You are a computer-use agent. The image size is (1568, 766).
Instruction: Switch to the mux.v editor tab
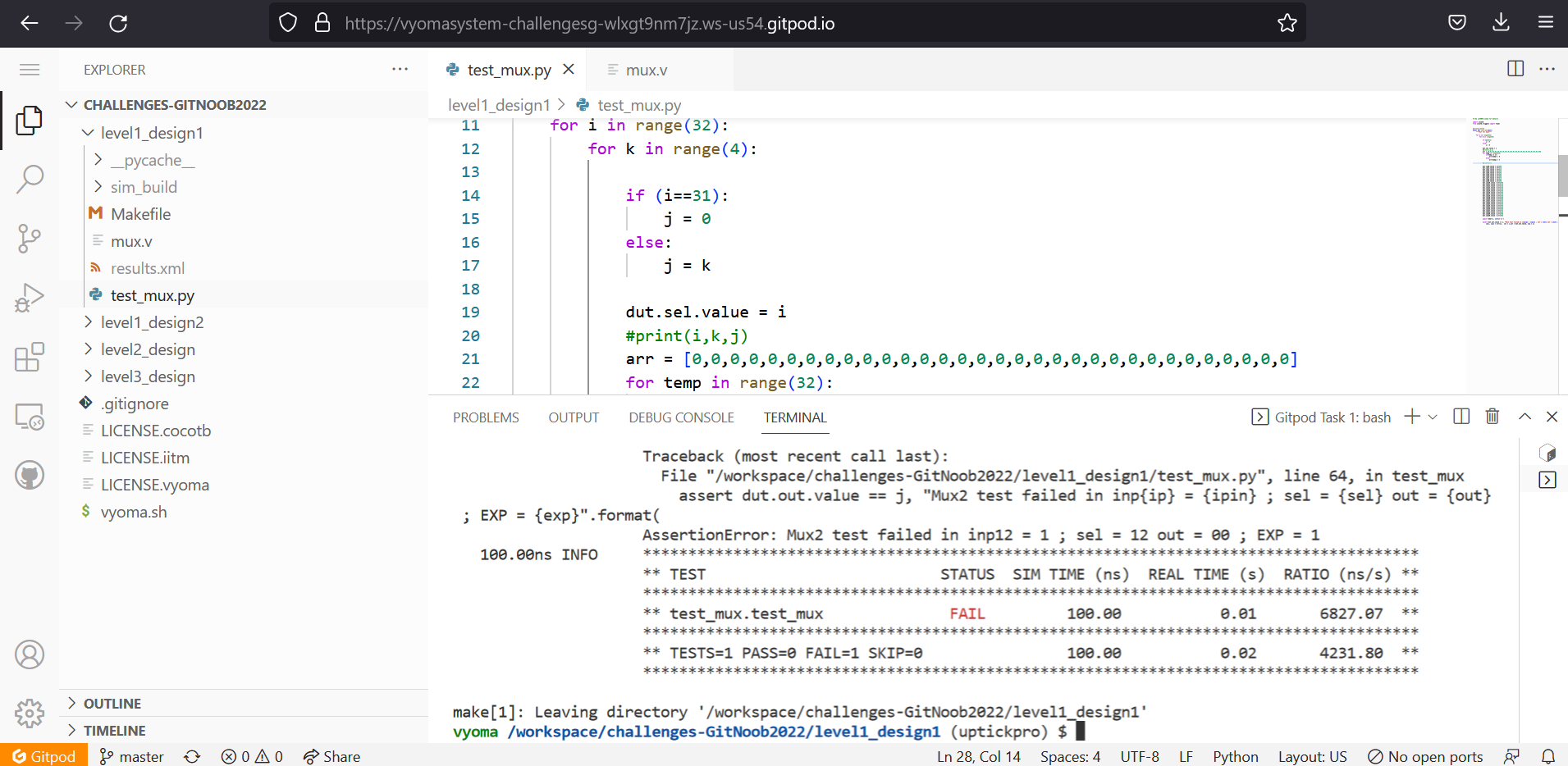click(645, 70)
